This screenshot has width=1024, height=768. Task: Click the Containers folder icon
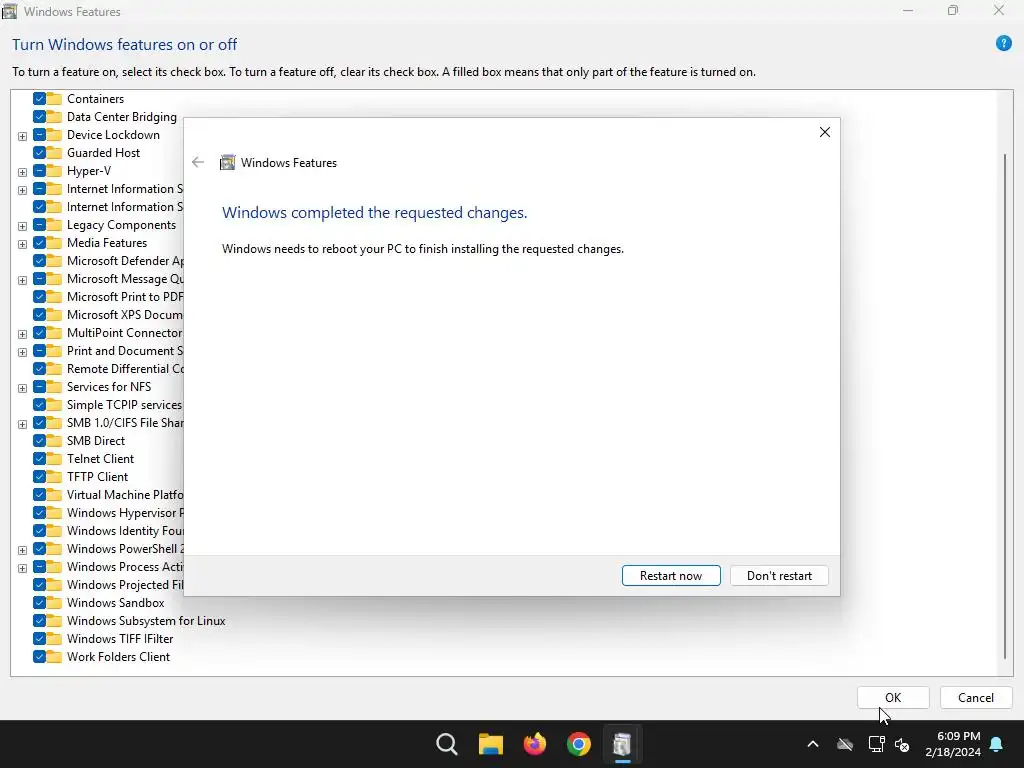click(x=54, y=99)
